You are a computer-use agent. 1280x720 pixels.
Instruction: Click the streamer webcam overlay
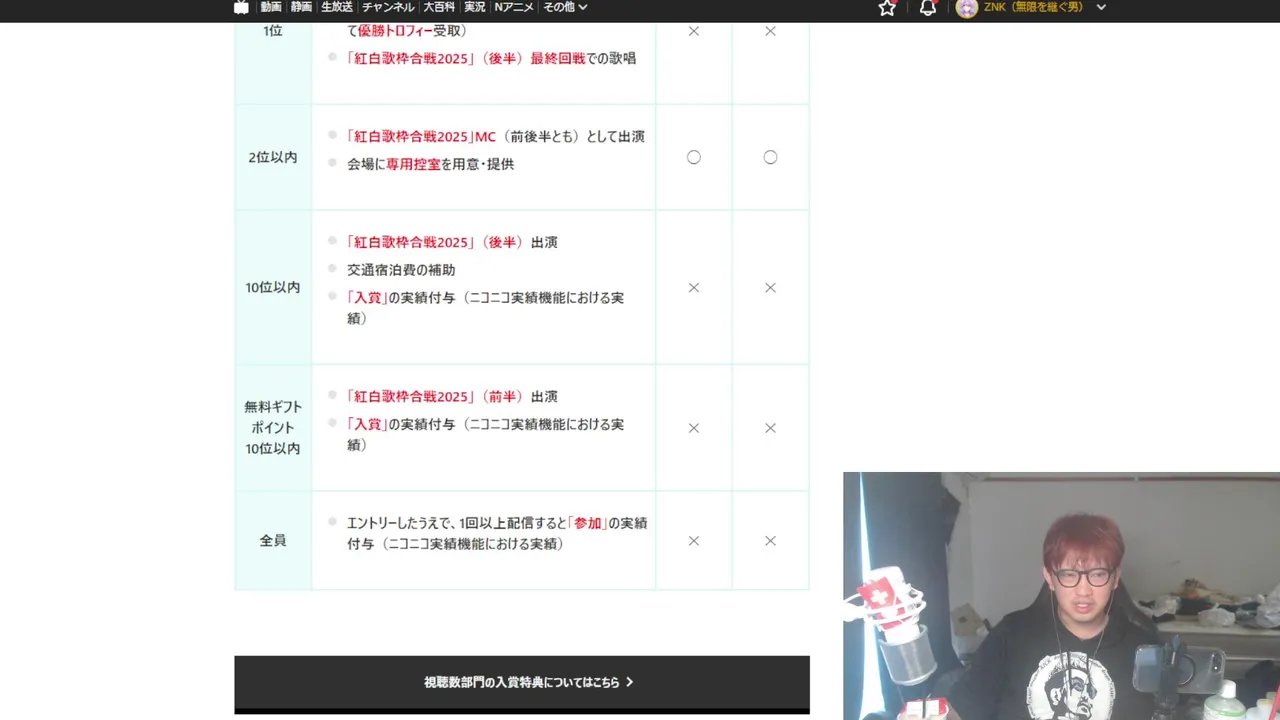point(1061,596)
